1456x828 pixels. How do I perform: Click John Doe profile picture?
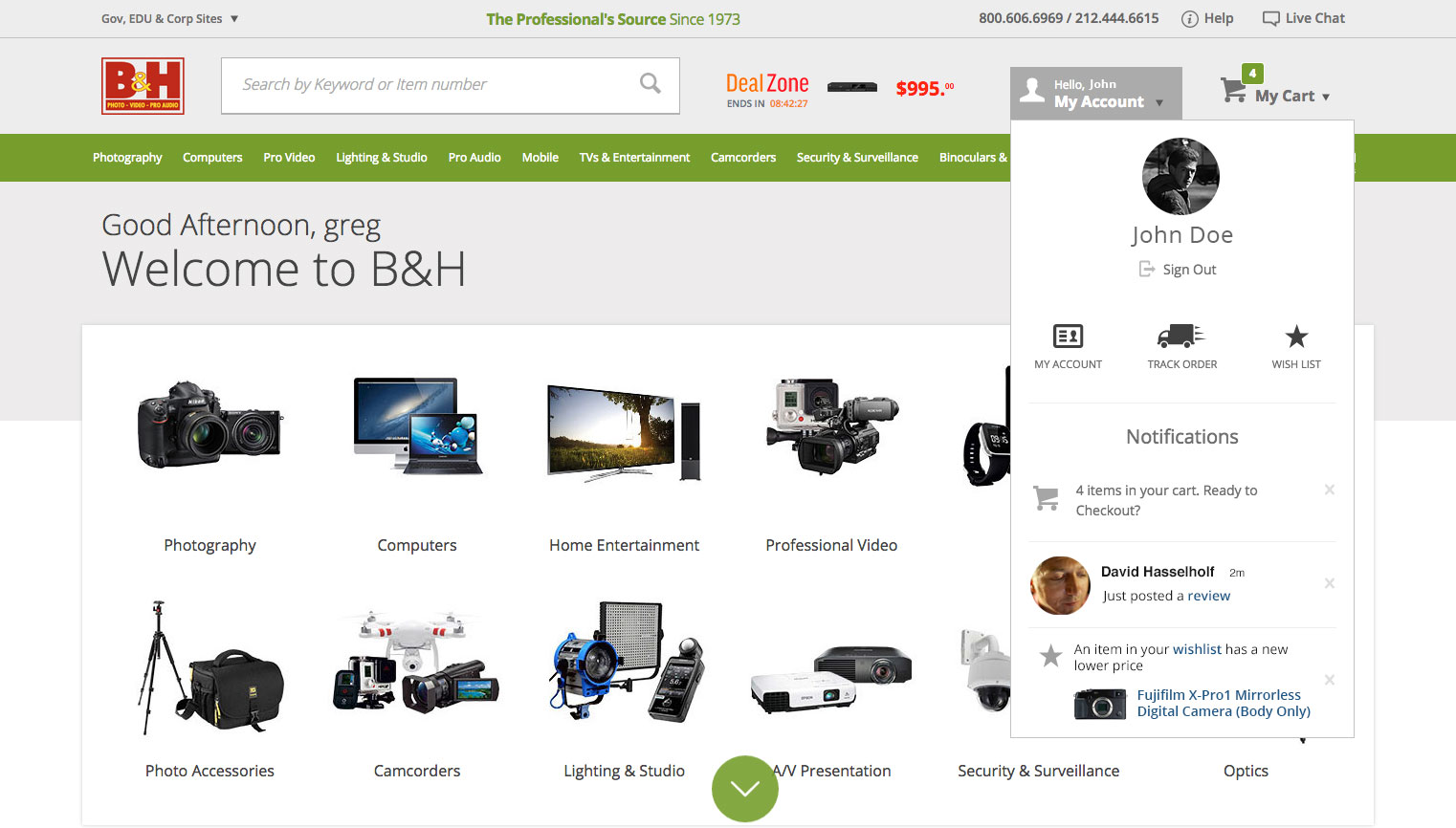pyautogui.click(x=1181, y=177)
